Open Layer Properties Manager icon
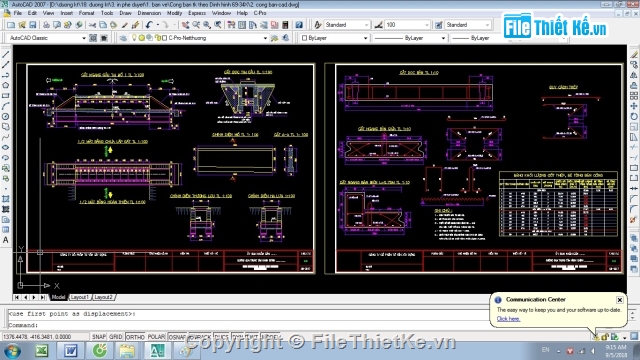640x360 pixels. point(123,38)
